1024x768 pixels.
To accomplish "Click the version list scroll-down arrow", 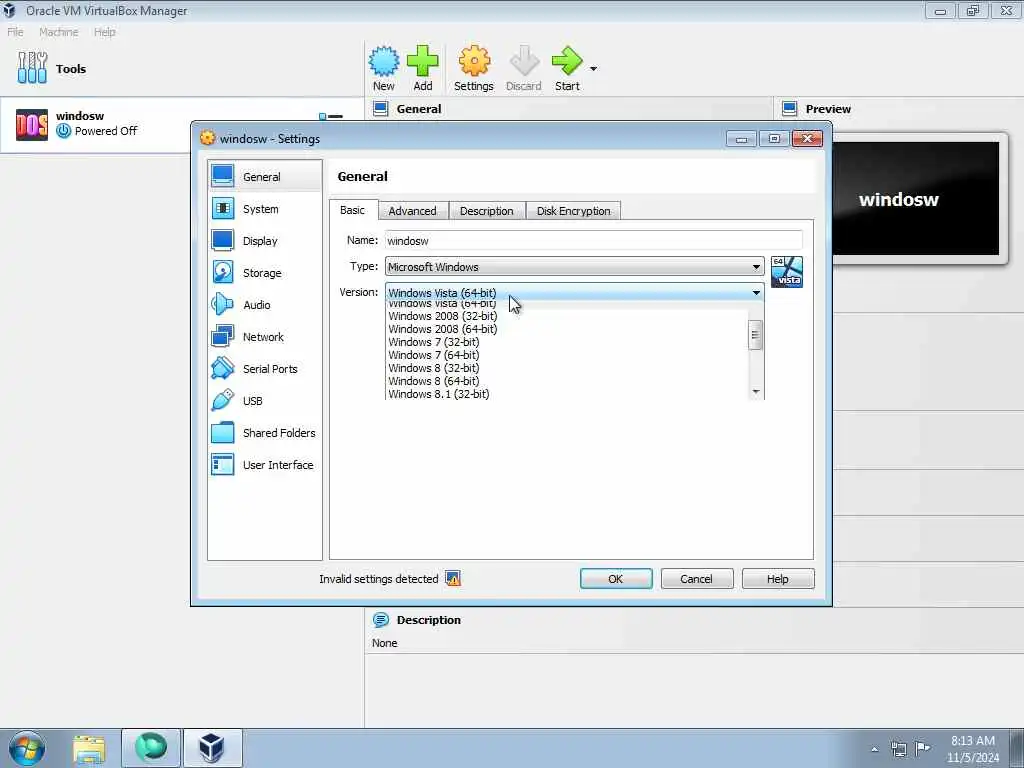I will tap(756, 392).
